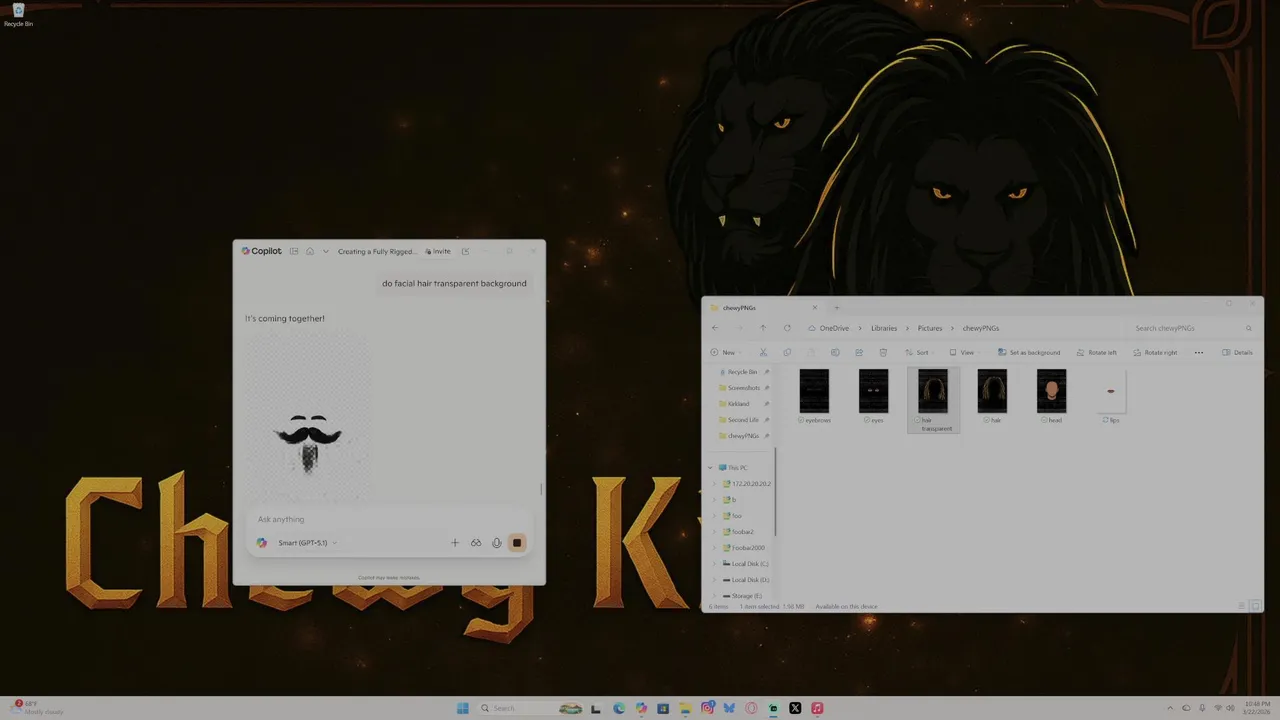This screenshot has width=1280, height=720.
Task: Open the 'Creating a Fully Rigged...' conversation title
Action: point(377,251)
